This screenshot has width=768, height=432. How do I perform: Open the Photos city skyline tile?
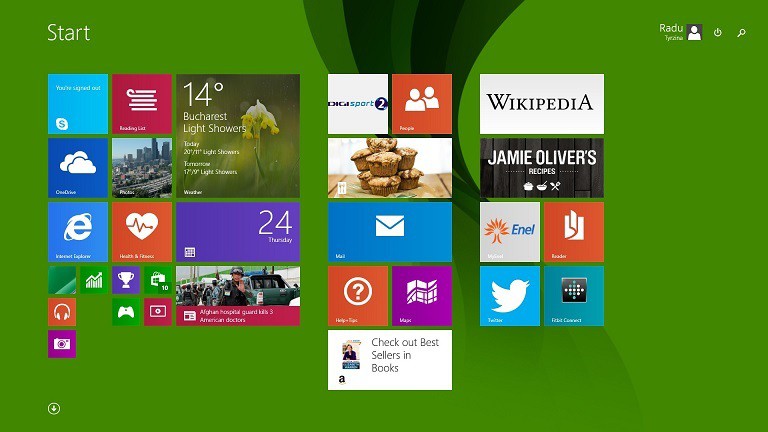[142, 168]
